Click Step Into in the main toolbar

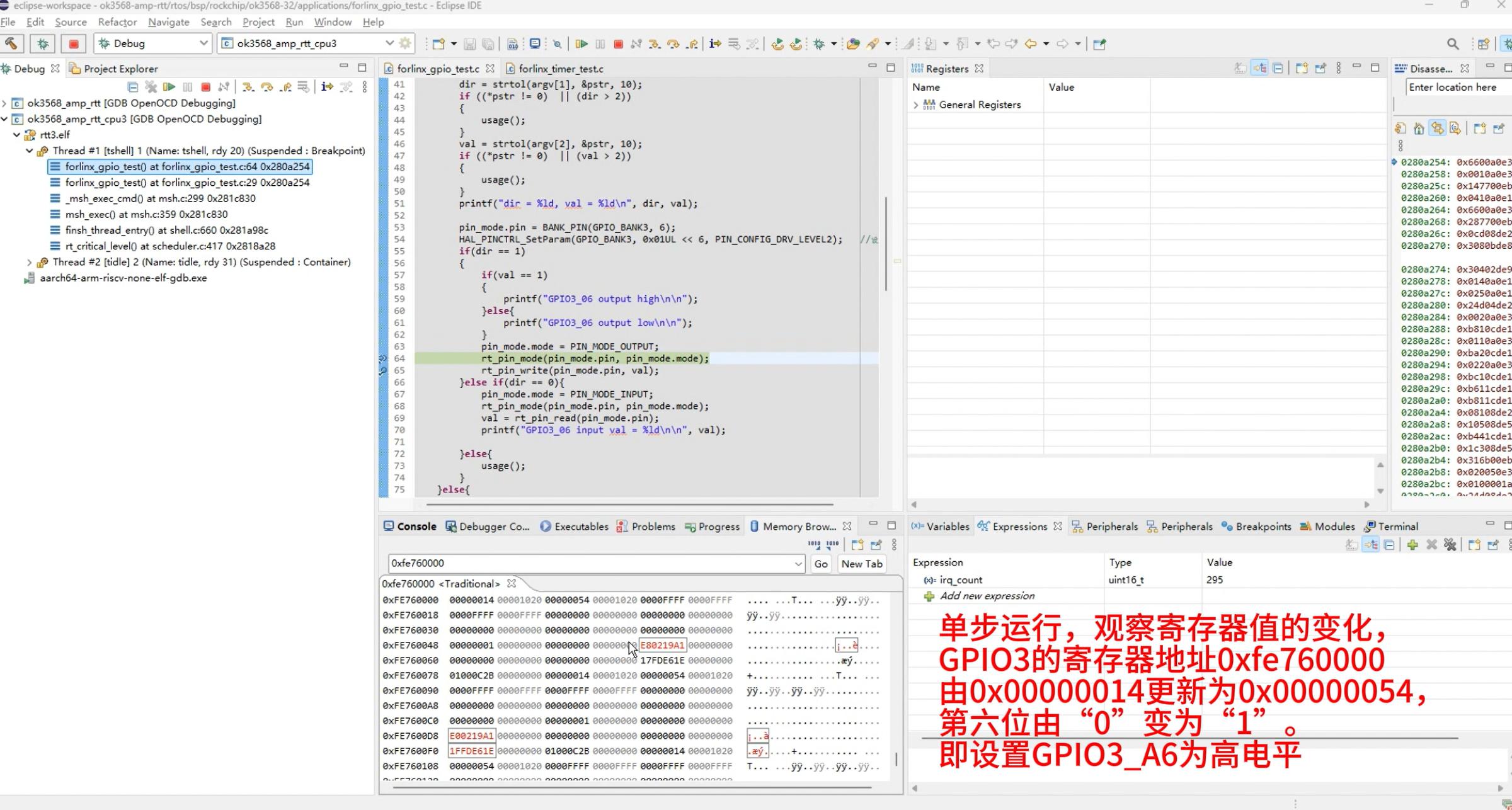[655, 43]
